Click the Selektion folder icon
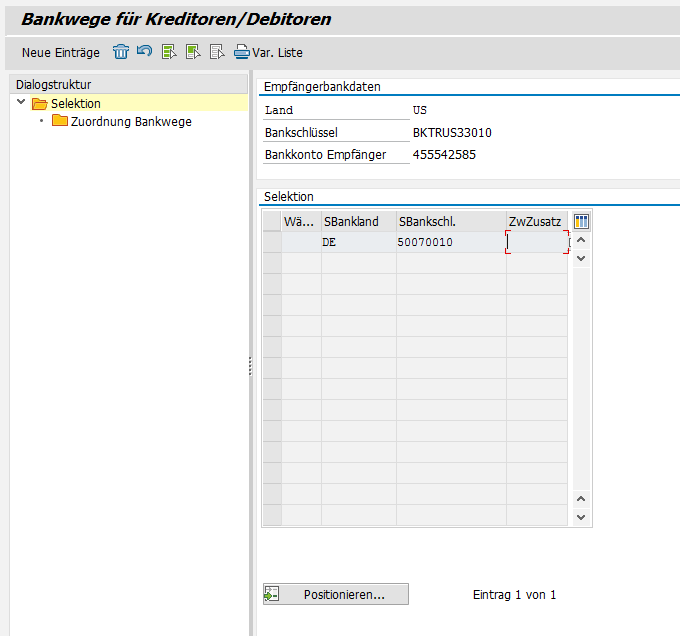The height and width of the screenshot is (636, 680). 40,104
